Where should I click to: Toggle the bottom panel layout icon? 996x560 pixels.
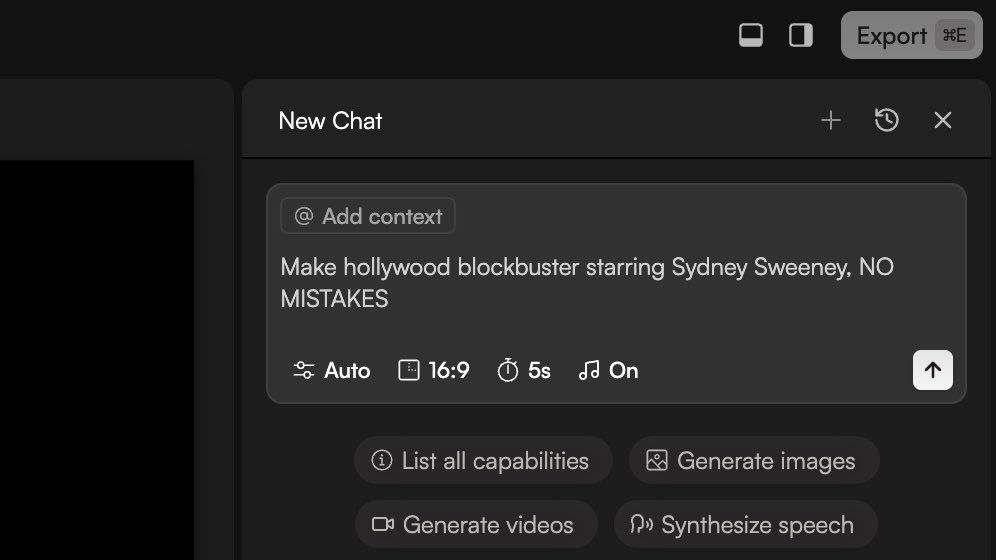click(751, 35)
